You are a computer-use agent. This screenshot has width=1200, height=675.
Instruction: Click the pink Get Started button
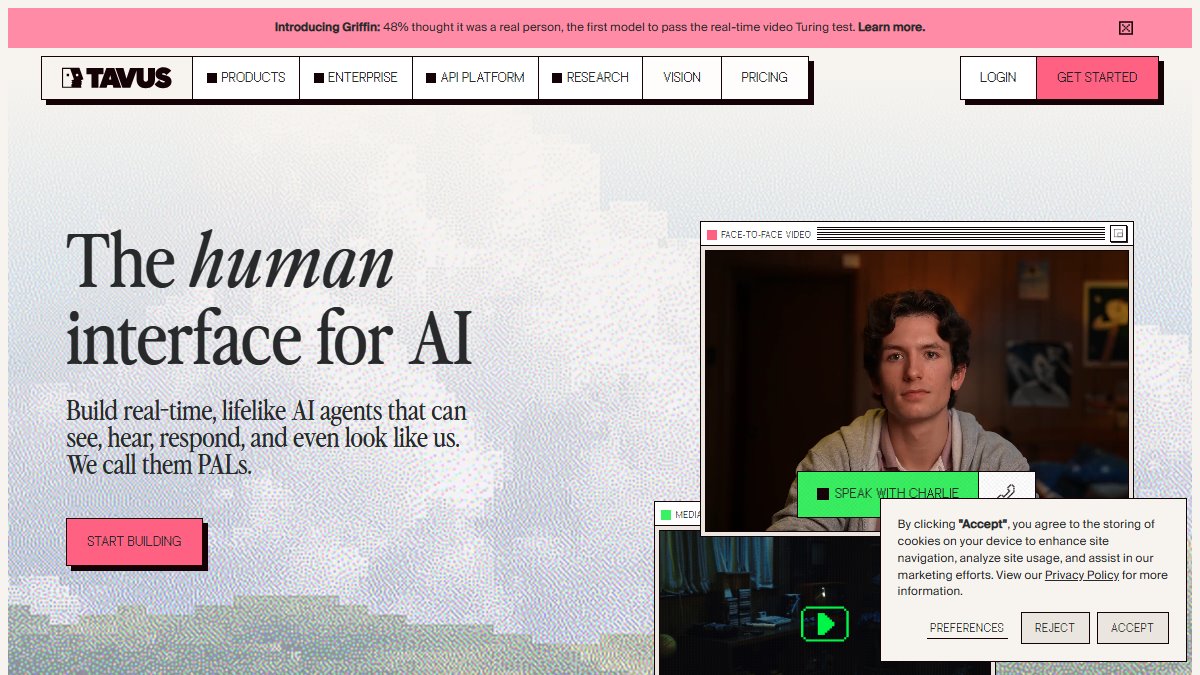coord(1097,77)
